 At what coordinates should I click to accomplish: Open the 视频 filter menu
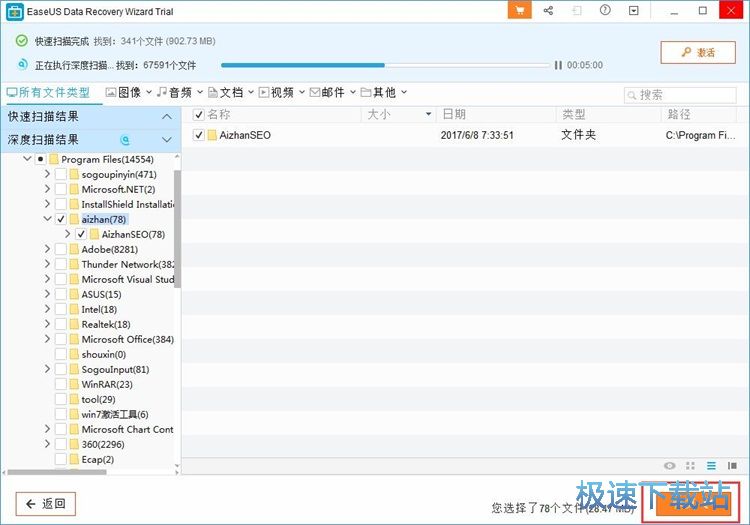(282, 92)
